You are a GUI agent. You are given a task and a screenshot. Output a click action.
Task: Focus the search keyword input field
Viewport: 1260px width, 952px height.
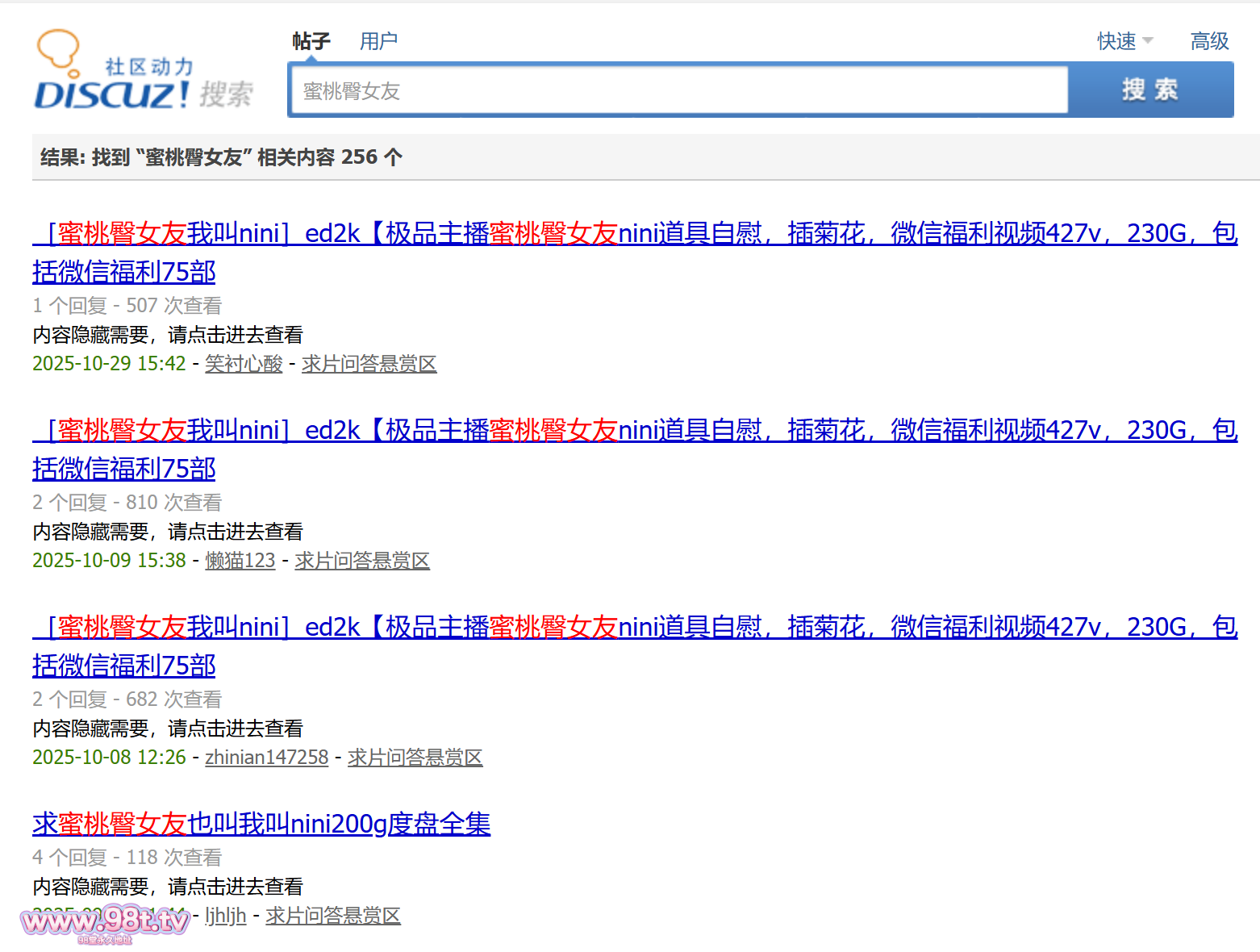coord(678,90)
